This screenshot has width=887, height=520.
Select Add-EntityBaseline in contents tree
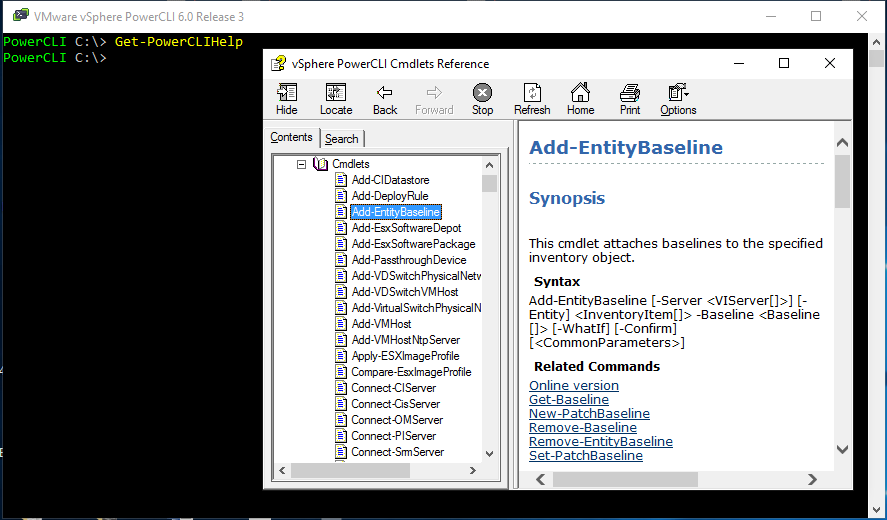tap(395, 212)
